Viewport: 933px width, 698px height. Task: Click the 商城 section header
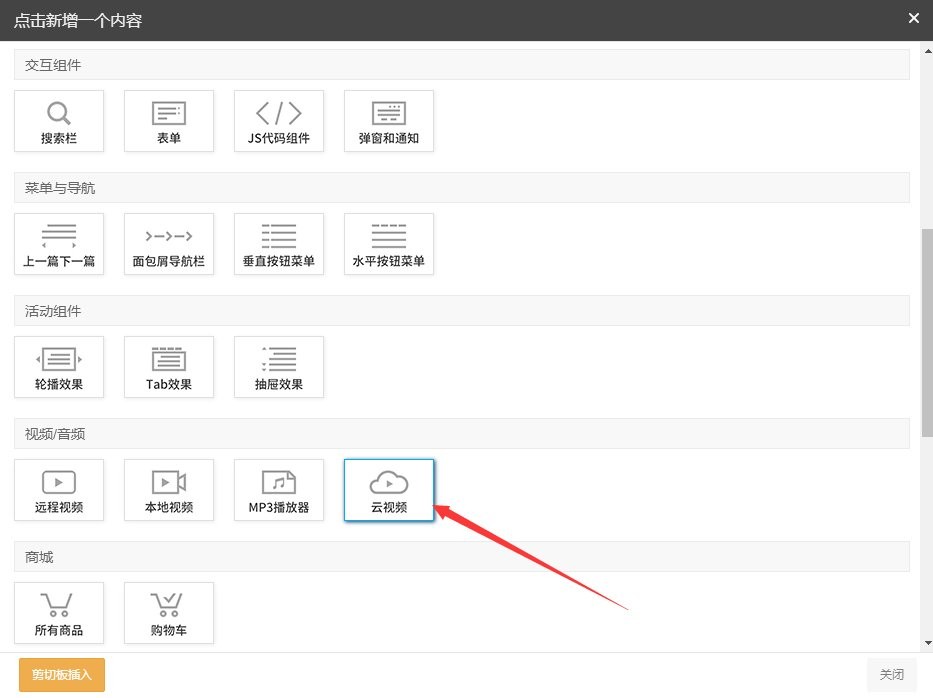[x=462, y=557]
